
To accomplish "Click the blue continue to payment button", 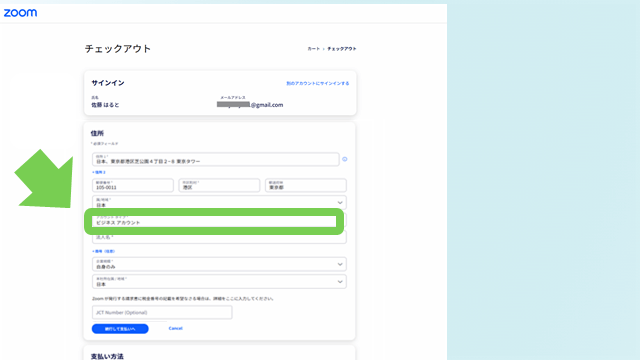I will tap(120, 329).
